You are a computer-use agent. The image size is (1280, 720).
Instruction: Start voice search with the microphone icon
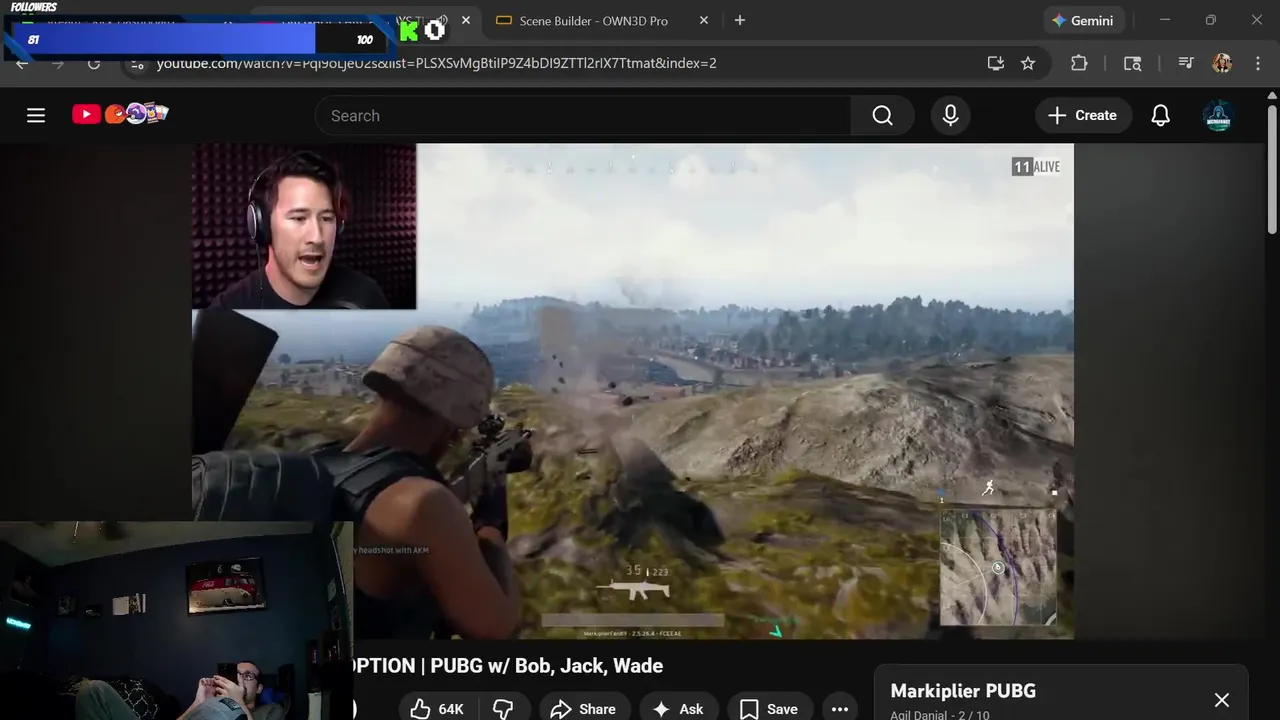(950, 116)
